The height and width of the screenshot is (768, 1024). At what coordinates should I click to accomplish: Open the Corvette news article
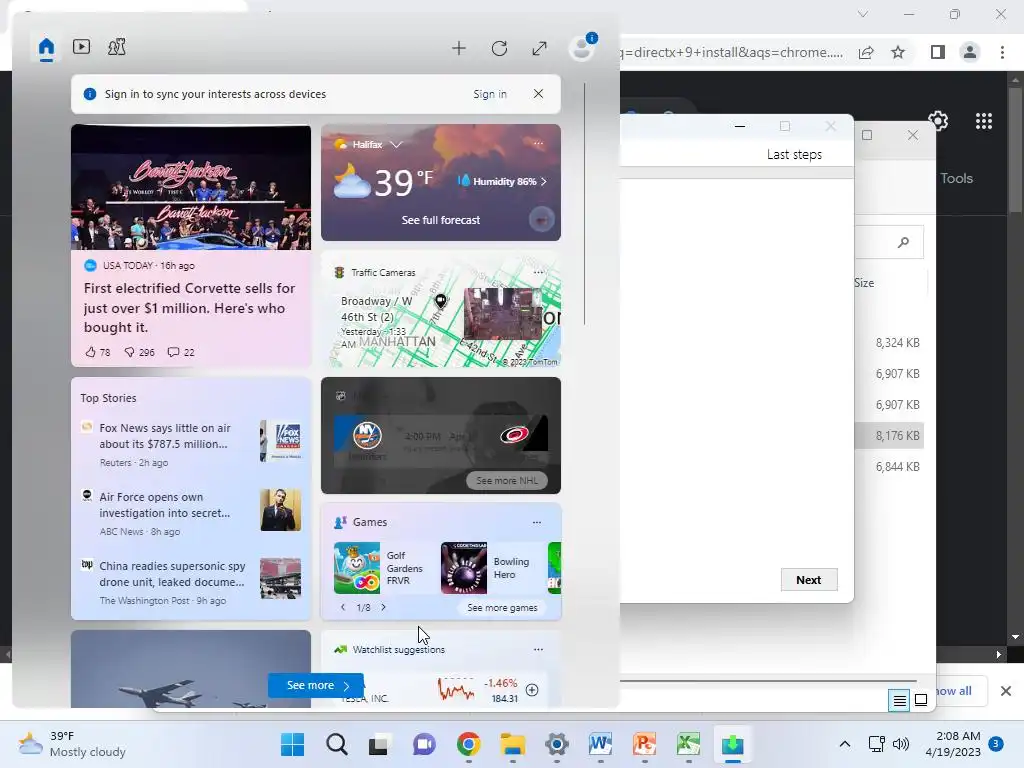189,308
